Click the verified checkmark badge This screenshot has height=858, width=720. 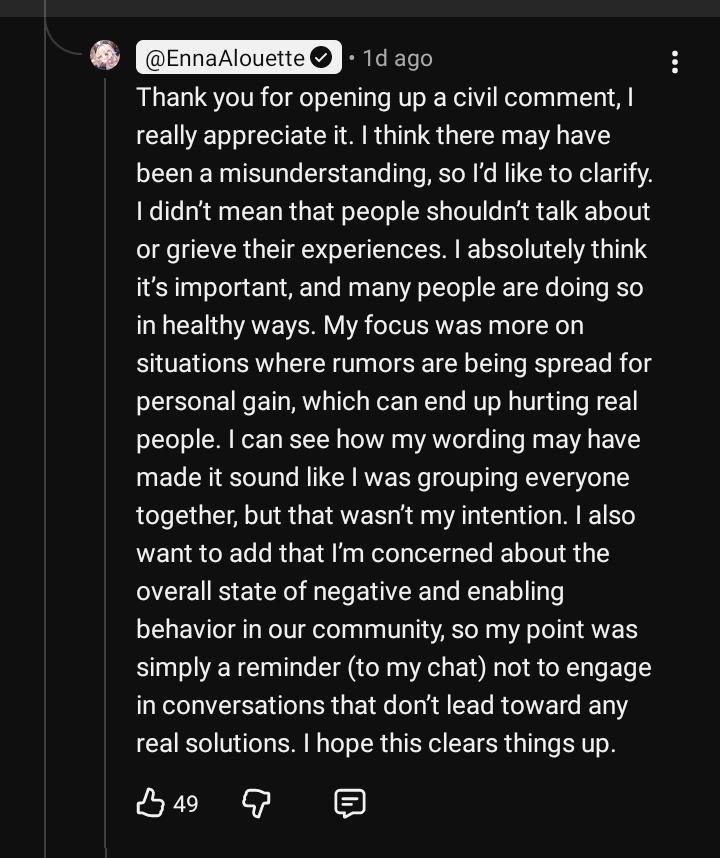(x=321, y=57)
